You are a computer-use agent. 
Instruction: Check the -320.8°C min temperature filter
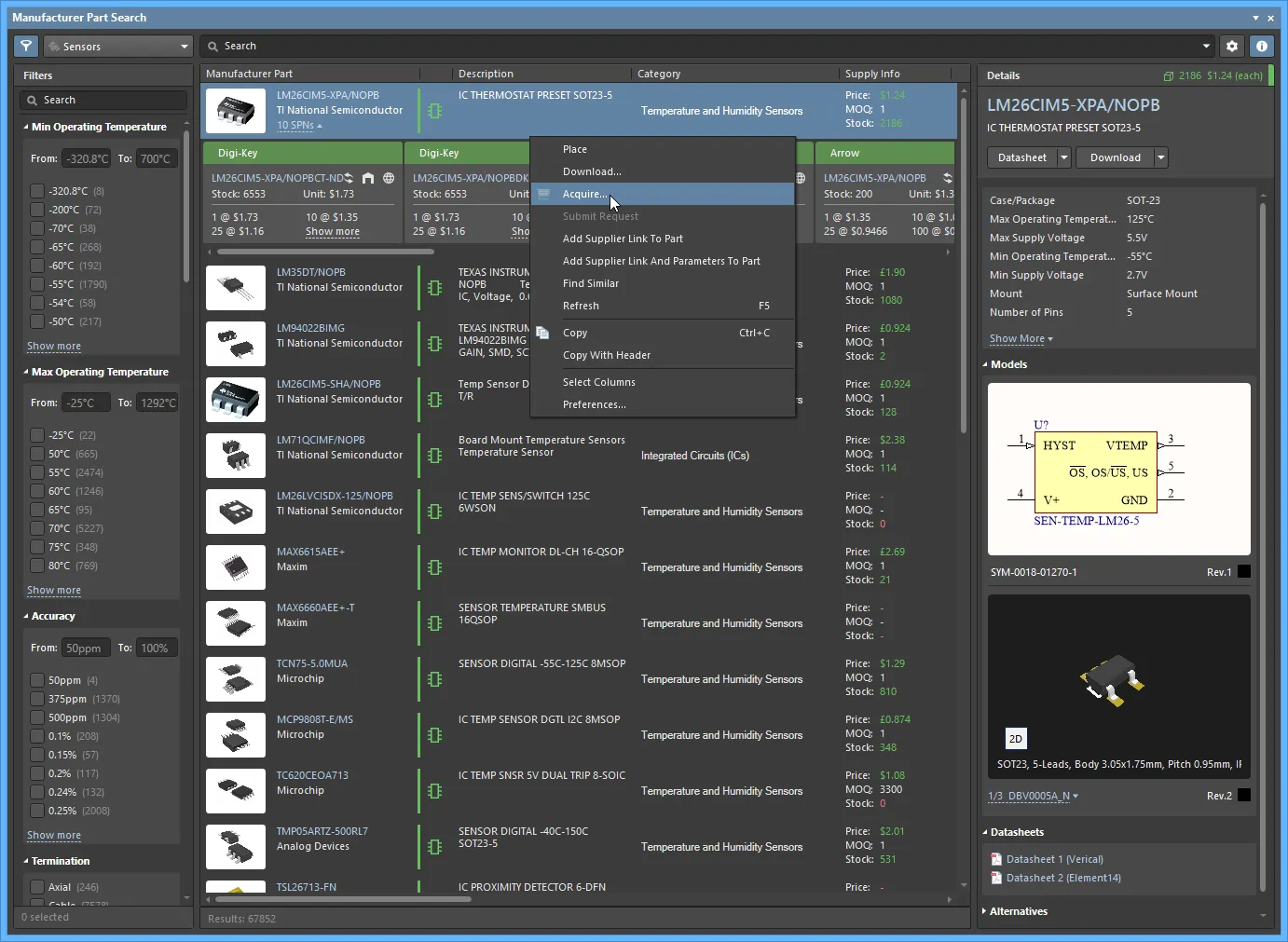pos(37,191)
